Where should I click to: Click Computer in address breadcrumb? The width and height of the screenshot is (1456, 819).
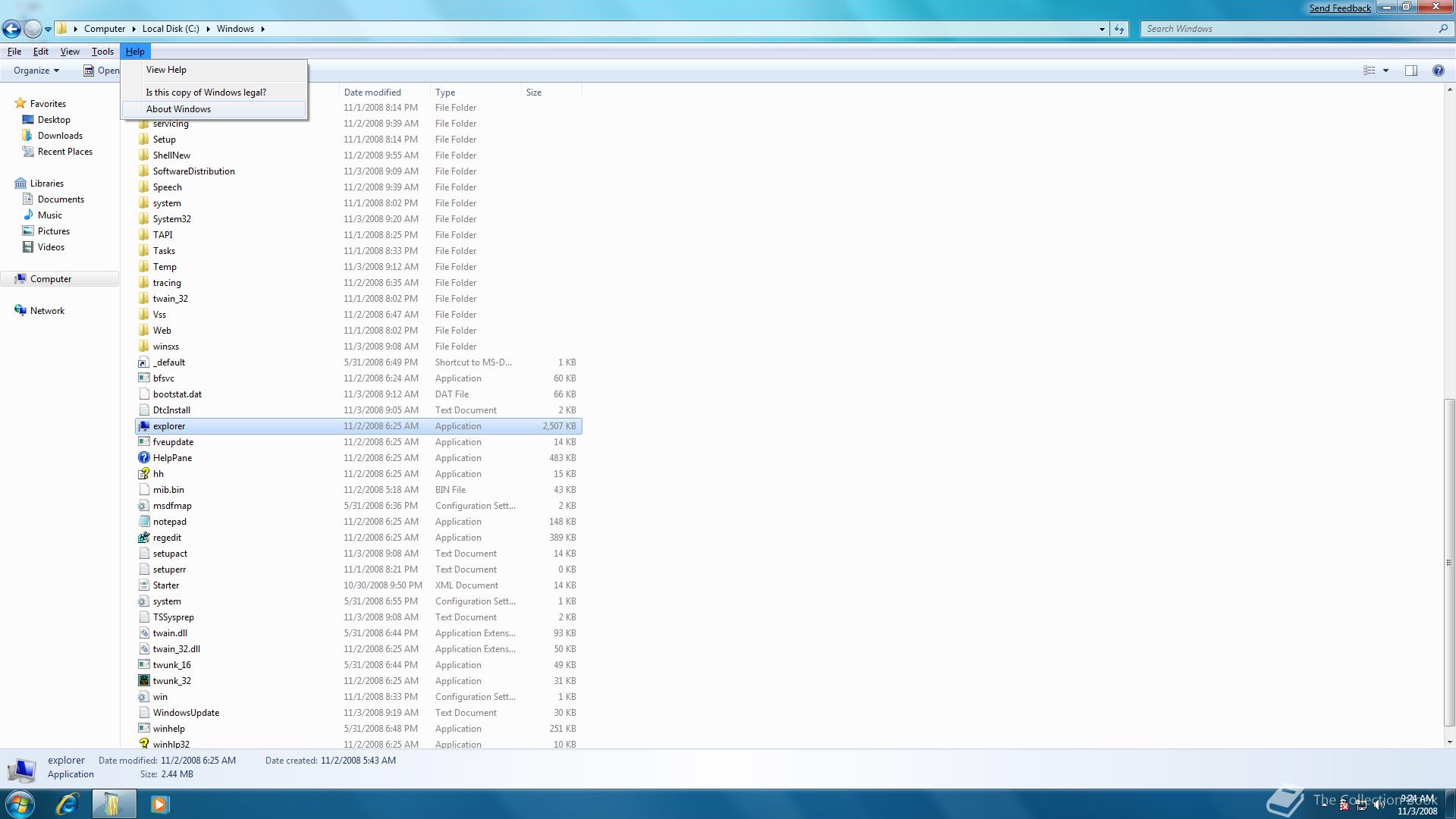point(105,29)
